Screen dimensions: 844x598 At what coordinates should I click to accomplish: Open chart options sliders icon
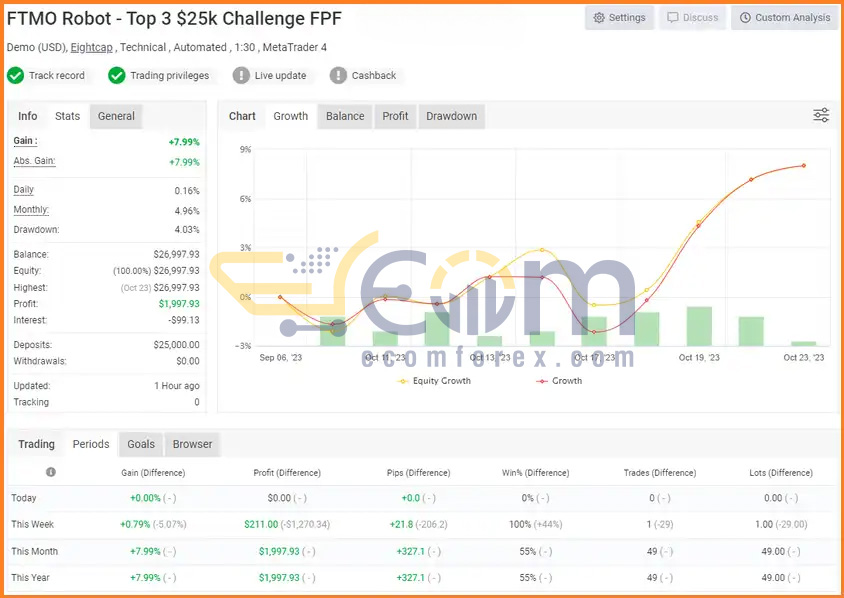821,115
